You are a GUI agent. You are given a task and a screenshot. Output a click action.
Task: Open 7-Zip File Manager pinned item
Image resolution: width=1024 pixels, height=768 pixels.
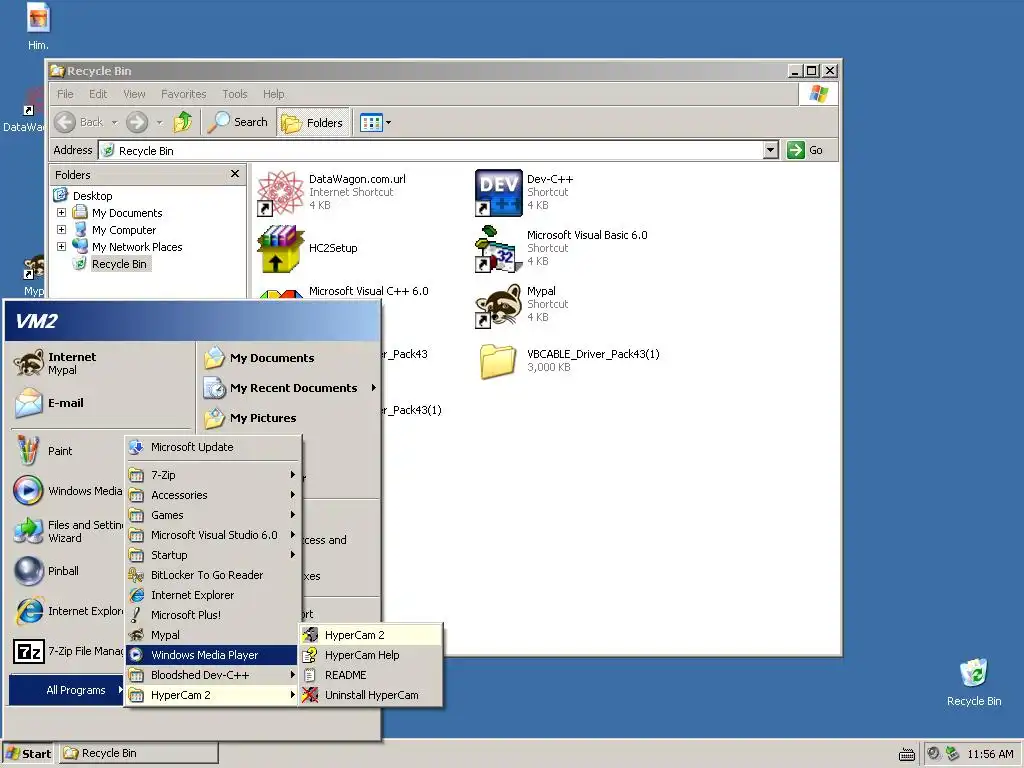click(67, 651)
